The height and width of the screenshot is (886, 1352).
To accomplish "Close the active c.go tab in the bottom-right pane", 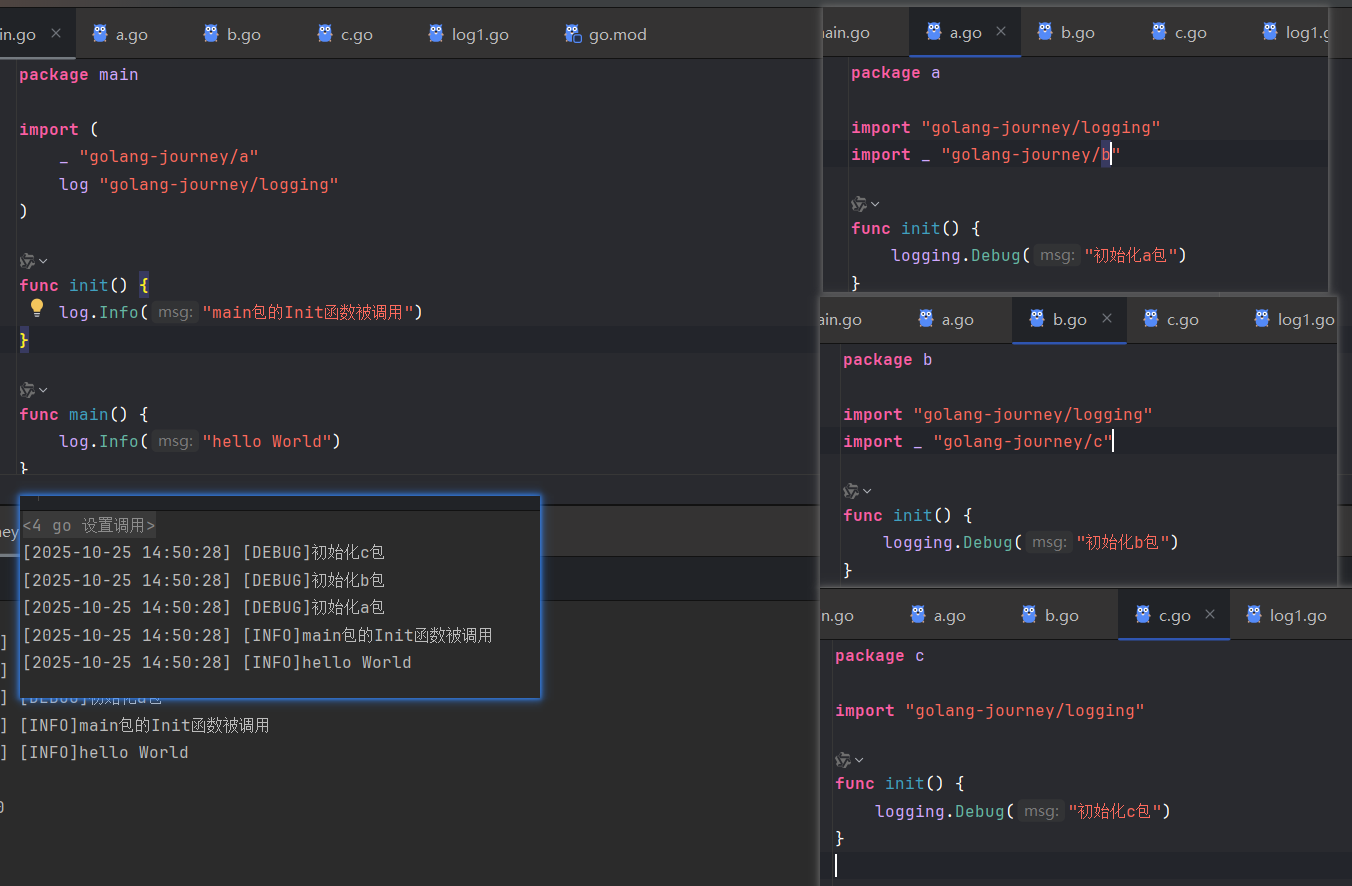I will pyautogui.click(x=1210, y=615).
